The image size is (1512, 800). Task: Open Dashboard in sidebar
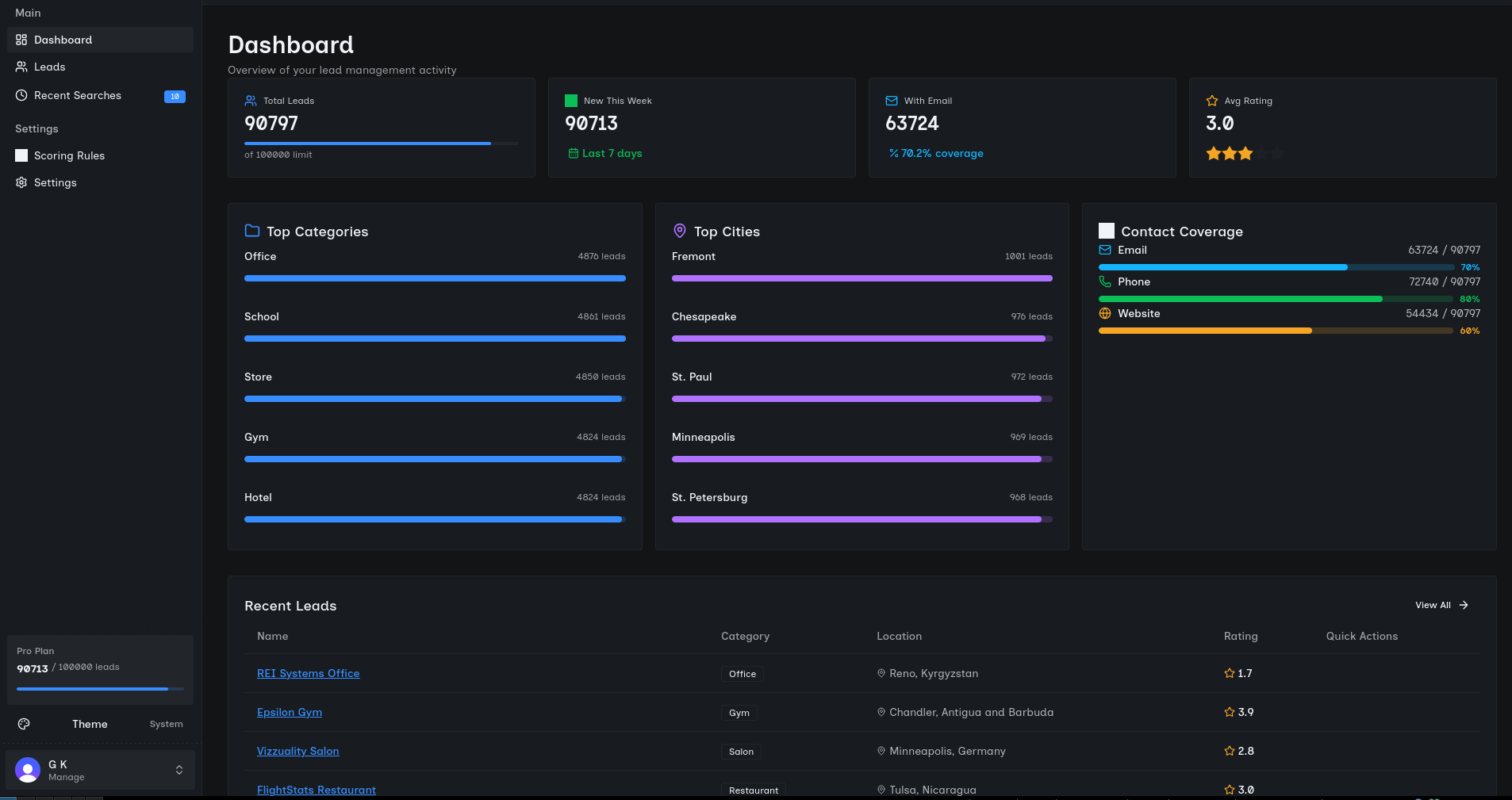100,40
